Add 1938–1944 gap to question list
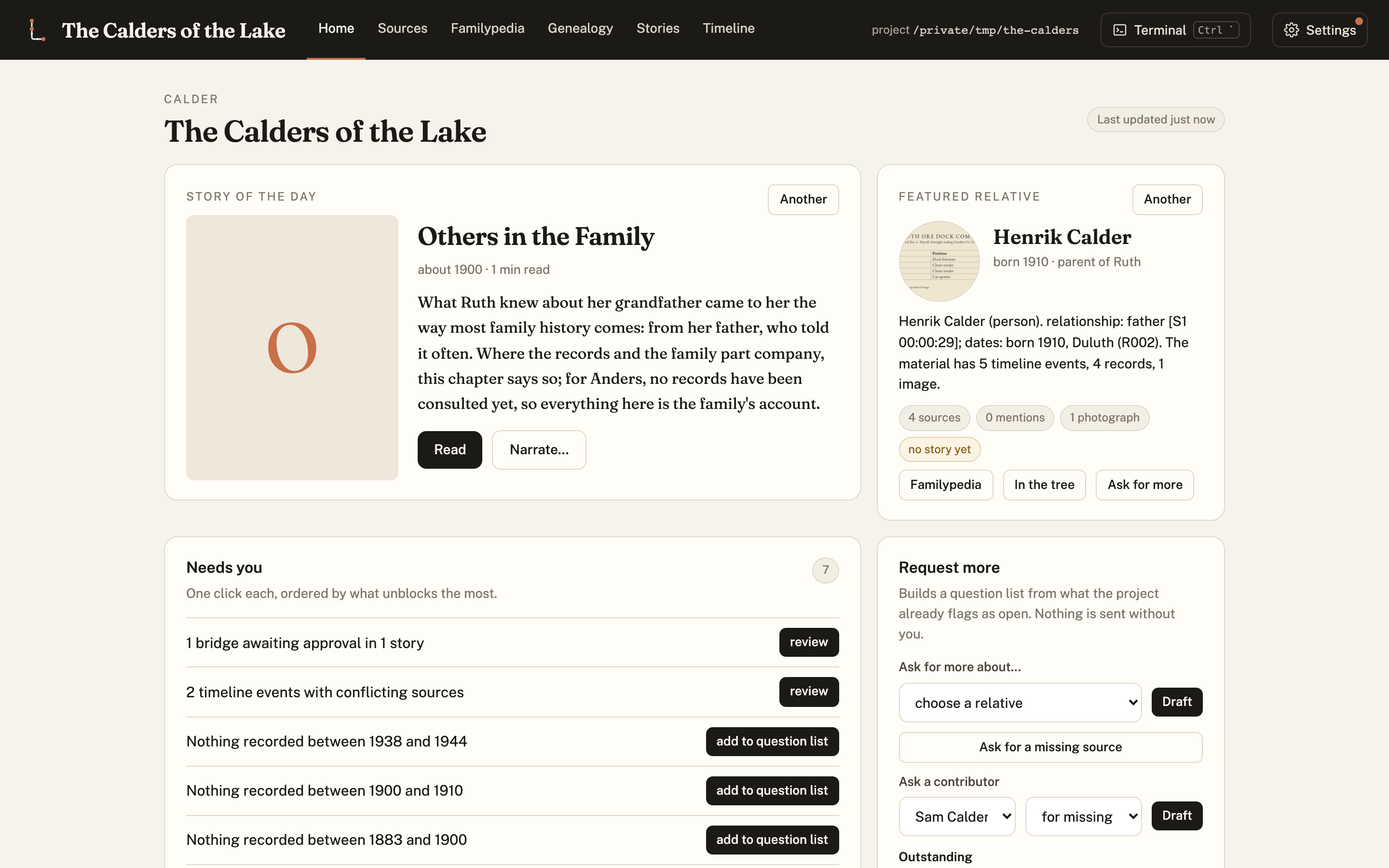This screenshot has height=868, width=1389. coord(772,741)
